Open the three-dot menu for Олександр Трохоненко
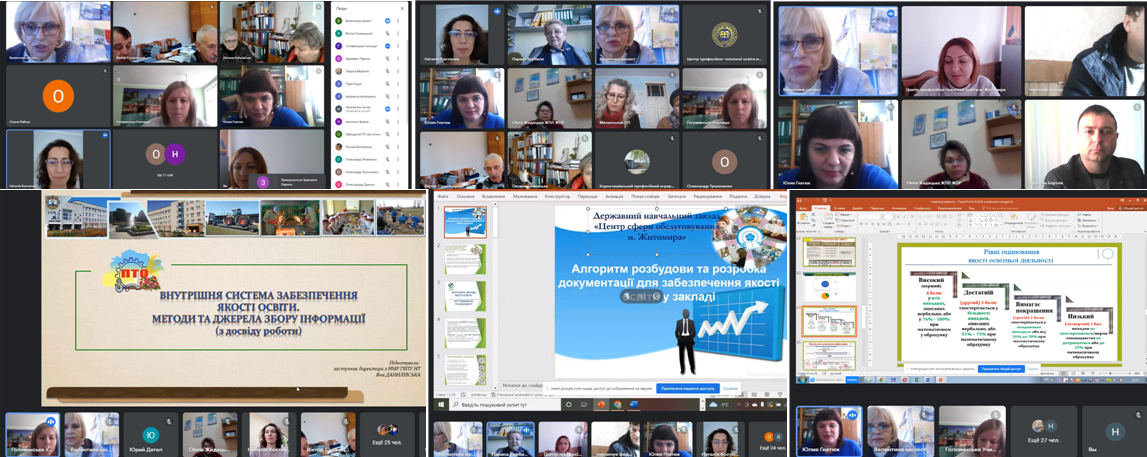Image resolution: width=1147 pixels, height=457 pixels. [x=398, y=170]
